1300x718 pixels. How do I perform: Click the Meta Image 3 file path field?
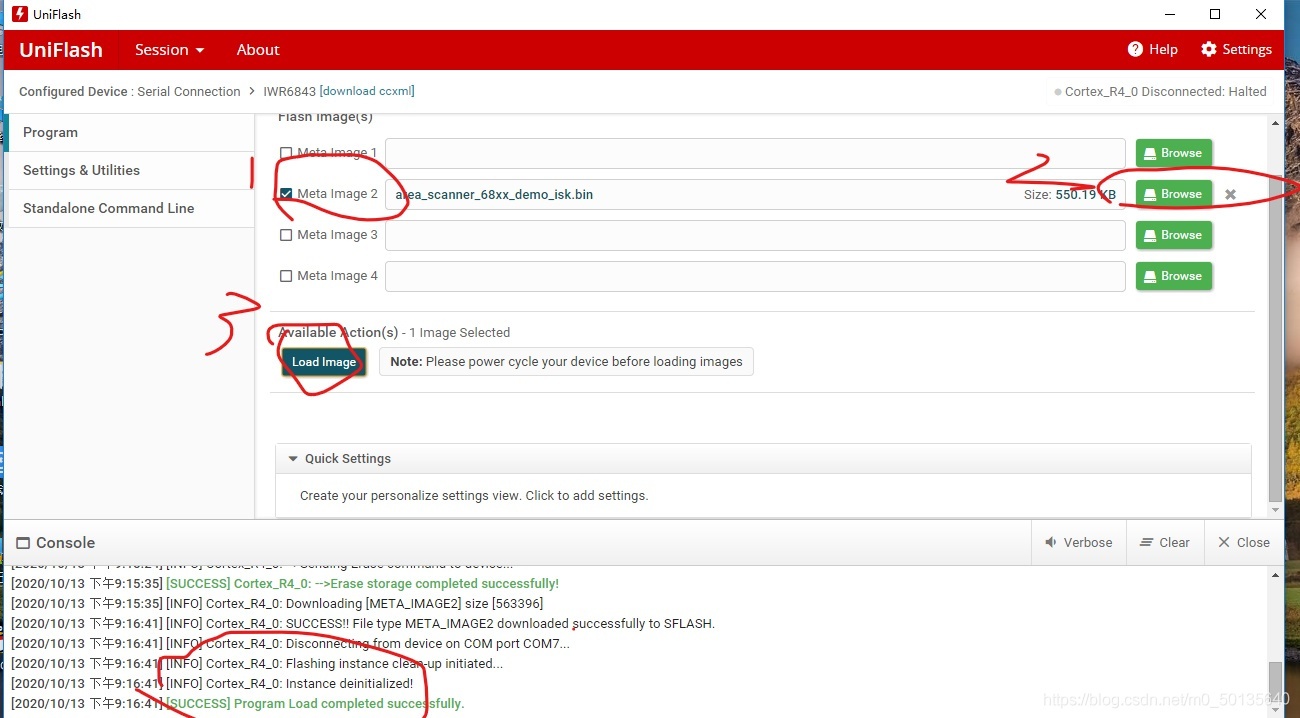tap(755, 235)
